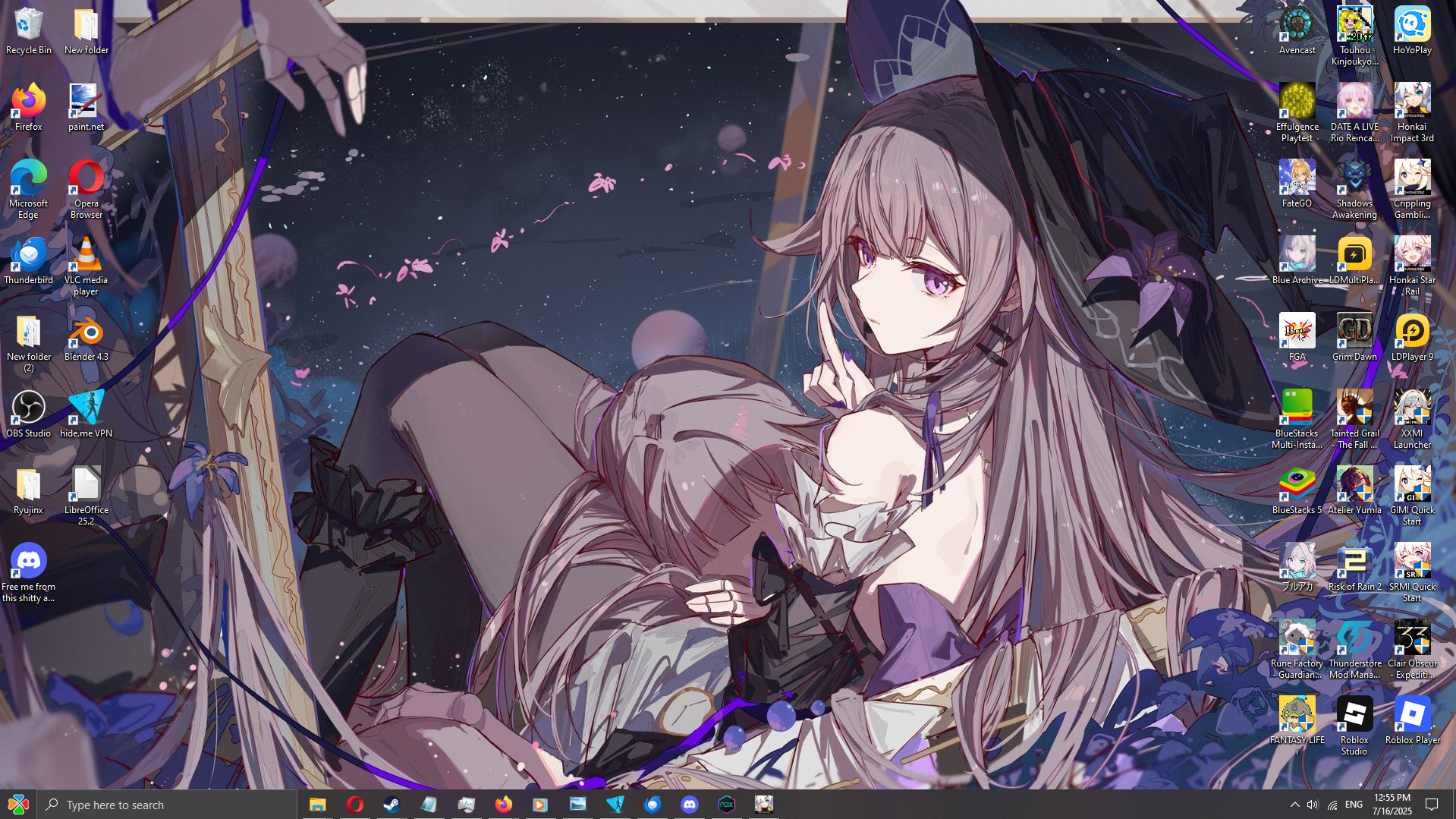Image resolution: width=1456 pixels, height=819 pixels.
Task: Select the Clair Obscur Expedition 33 icon
Action: pos(1412,650)
